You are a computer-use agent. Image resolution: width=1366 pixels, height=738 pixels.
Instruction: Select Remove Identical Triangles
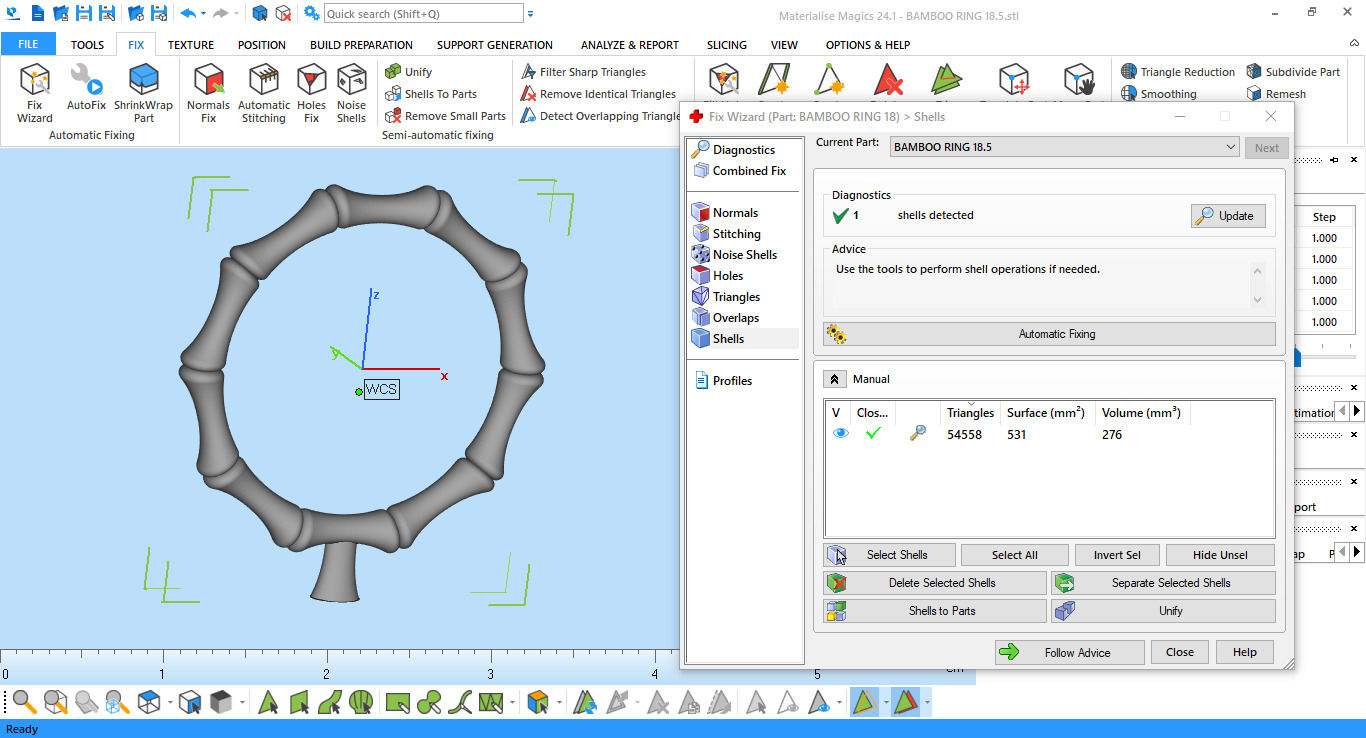point(599,94)
